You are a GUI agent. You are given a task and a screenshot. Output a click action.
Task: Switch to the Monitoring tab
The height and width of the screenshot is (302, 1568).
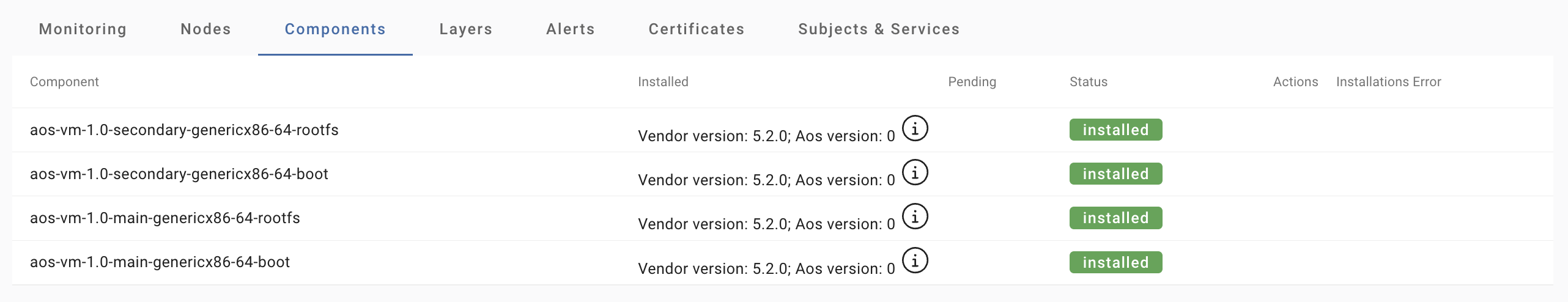tap(83, 29)
